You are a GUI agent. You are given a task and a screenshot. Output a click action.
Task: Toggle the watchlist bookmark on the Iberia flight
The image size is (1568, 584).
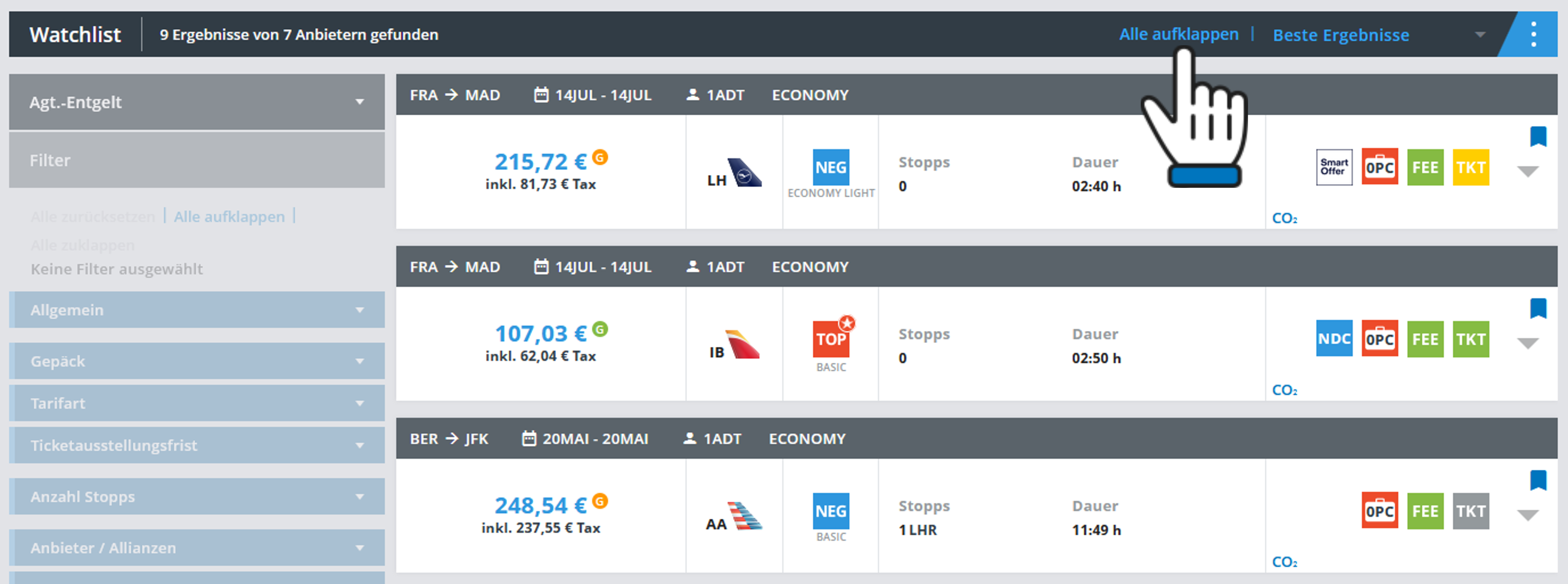[x=1538, y=308]
